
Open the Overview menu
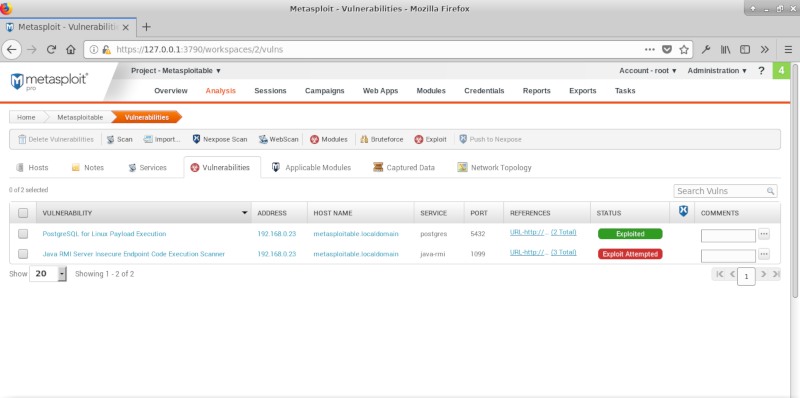[171, 91]
